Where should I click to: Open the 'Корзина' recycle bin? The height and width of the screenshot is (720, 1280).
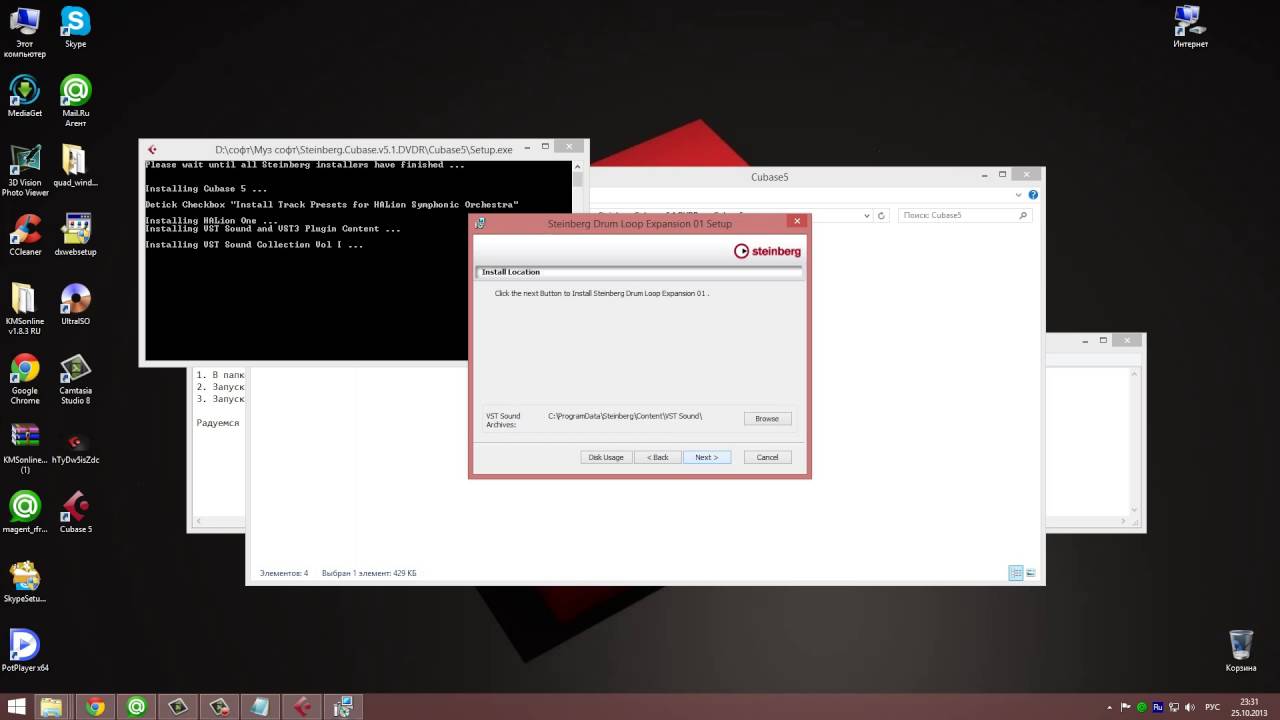point(1241,650)
